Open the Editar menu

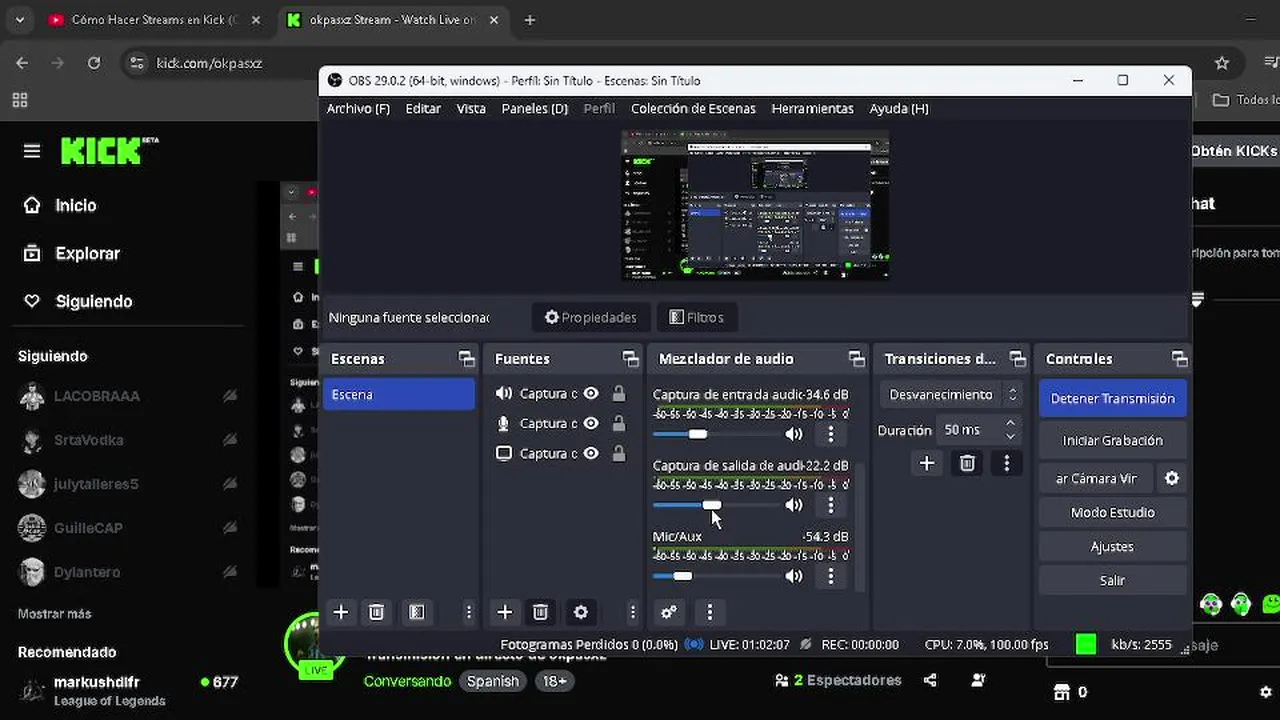click(x=423, y=108)
